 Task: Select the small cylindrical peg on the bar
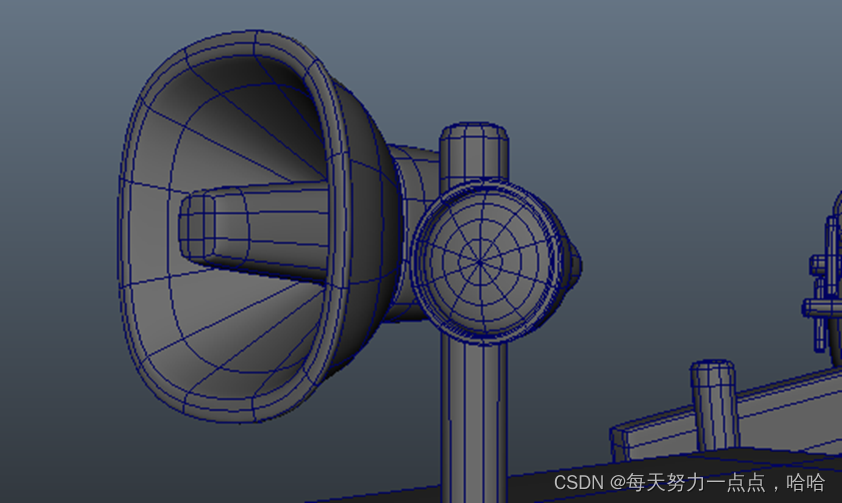(x=714, y=405)
